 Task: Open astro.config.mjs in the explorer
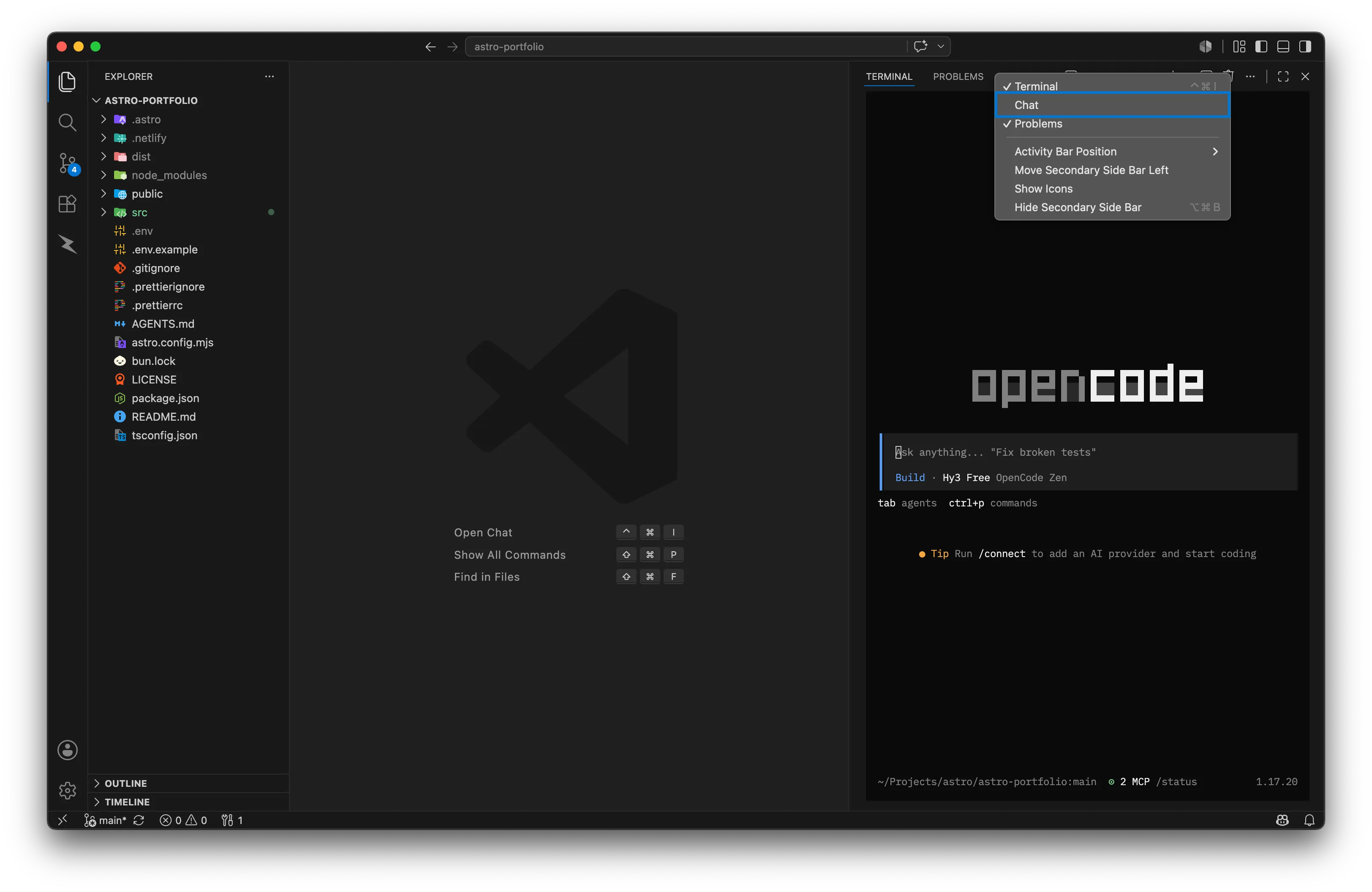pyautogui.click(x=188, y=342)
